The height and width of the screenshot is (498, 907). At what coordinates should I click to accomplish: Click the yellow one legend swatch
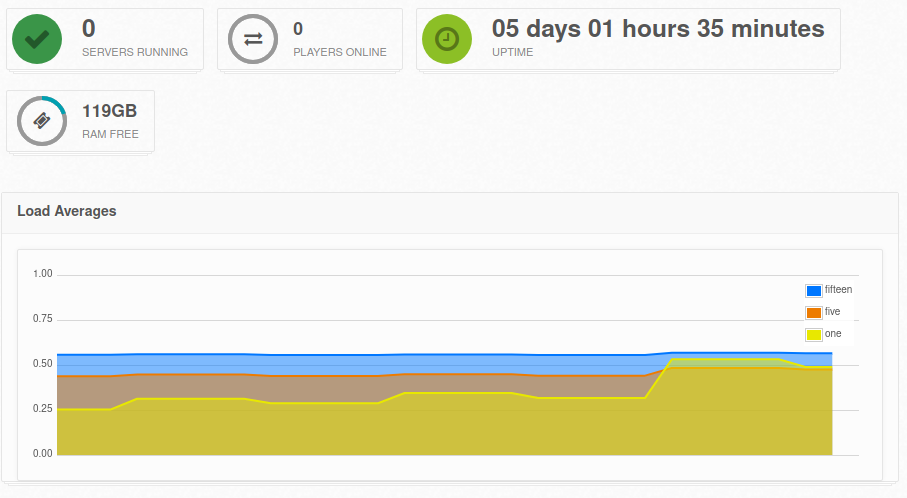coord(813,334)
